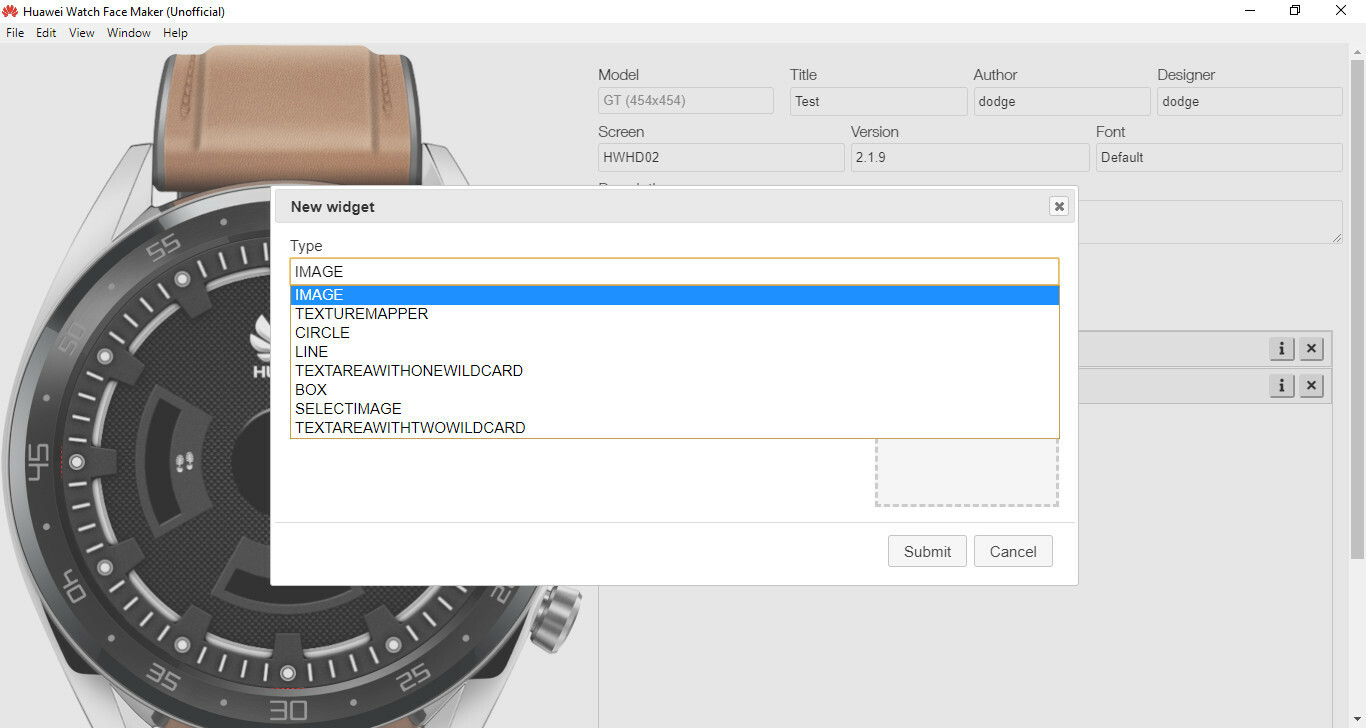
Task: Minimize the Watch Face Maker window
Action: [1250, 11]
